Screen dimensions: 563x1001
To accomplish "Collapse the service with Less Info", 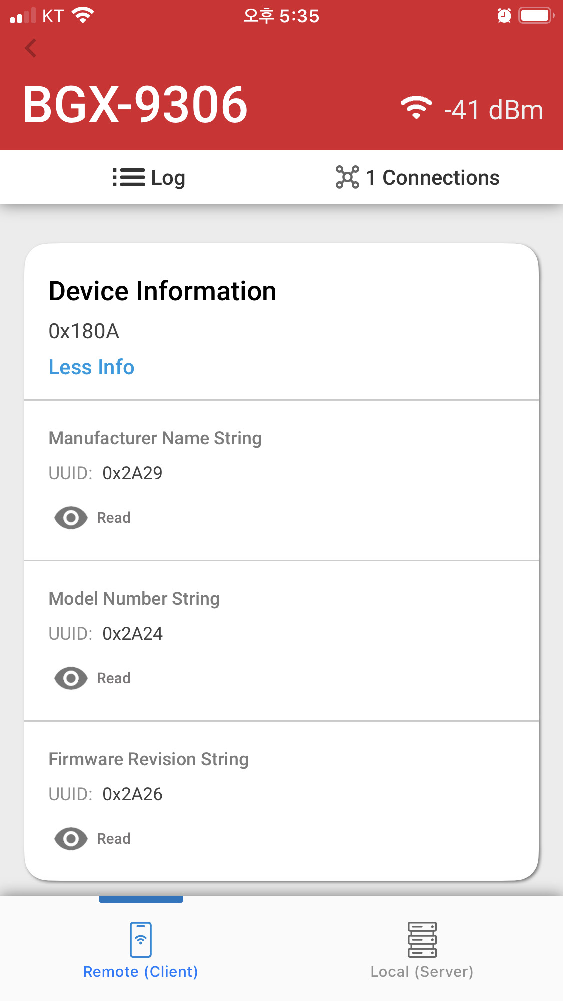I will tap(91, 367).
